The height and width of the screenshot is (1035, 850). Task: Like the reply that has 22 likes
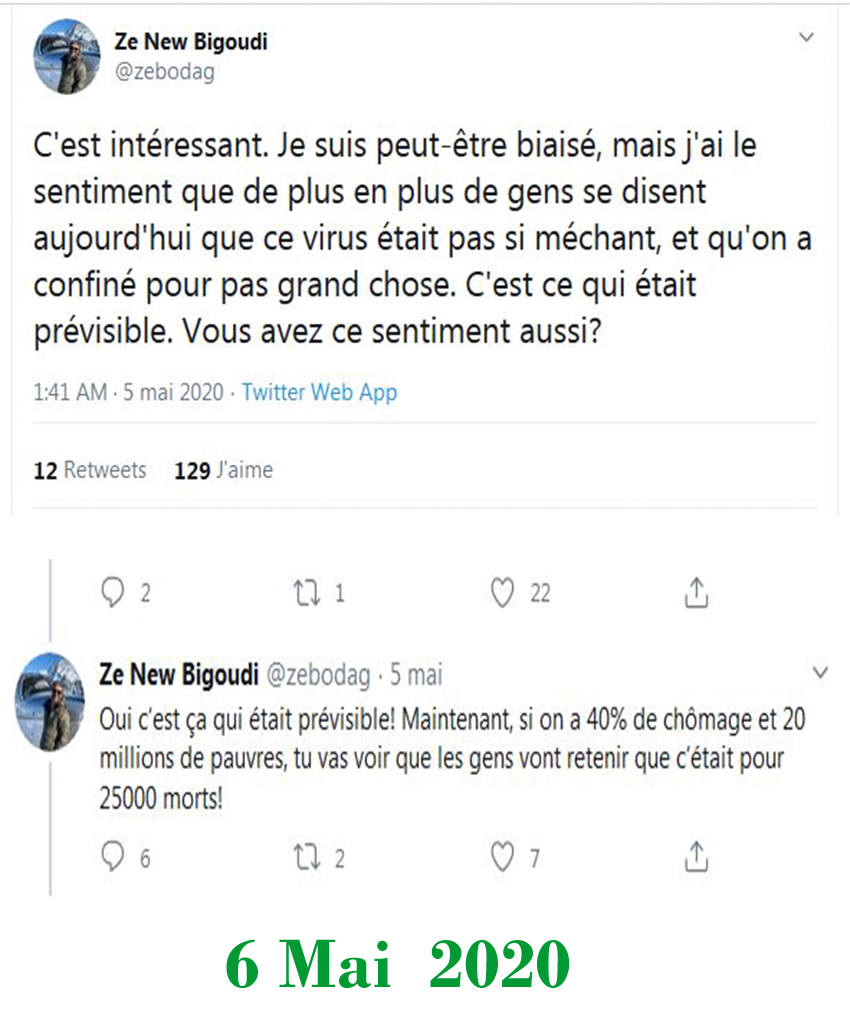point(502,593)
